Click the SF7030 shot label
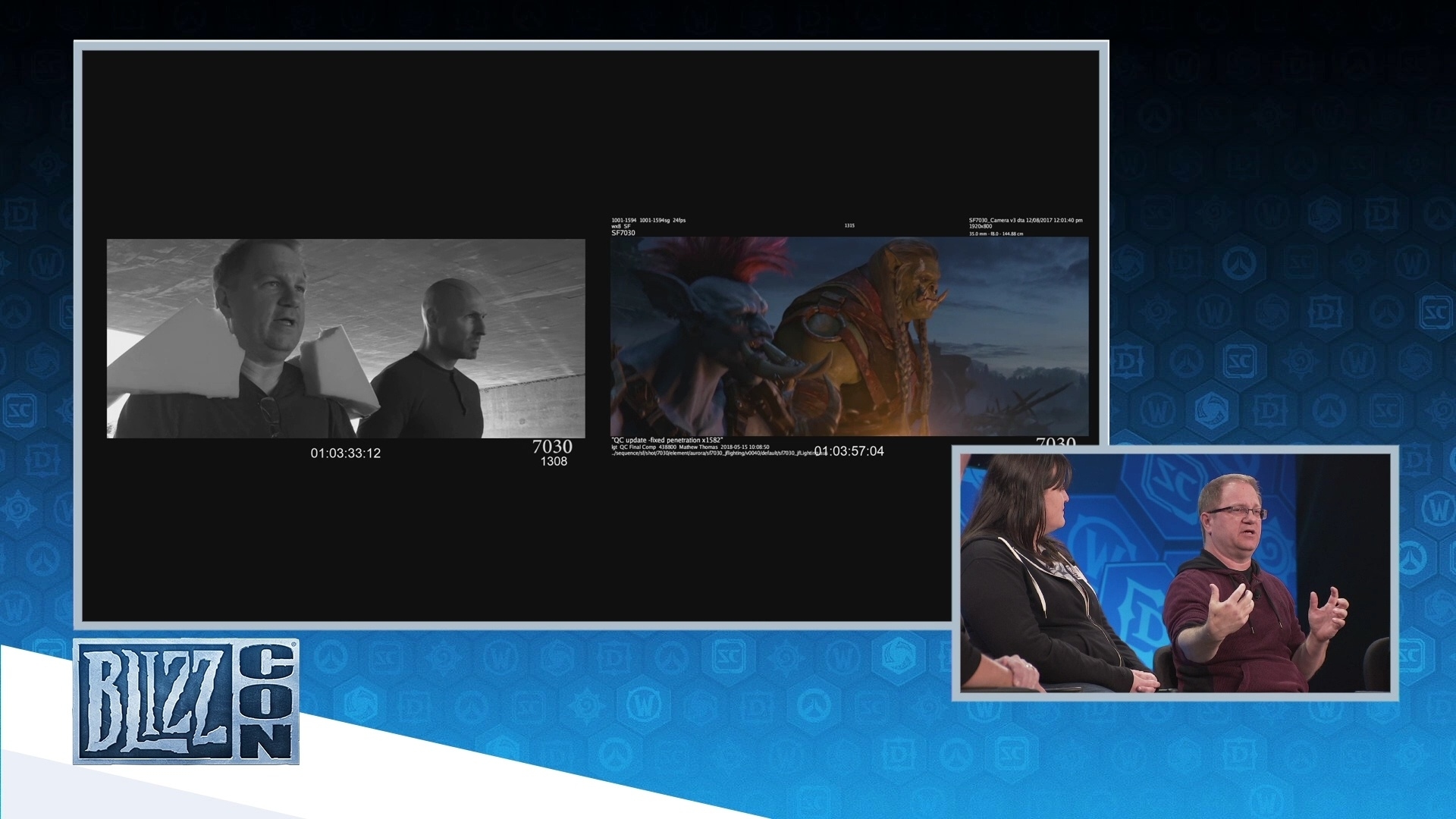This screenshot has height=819, width=1456. pos(623,233)
